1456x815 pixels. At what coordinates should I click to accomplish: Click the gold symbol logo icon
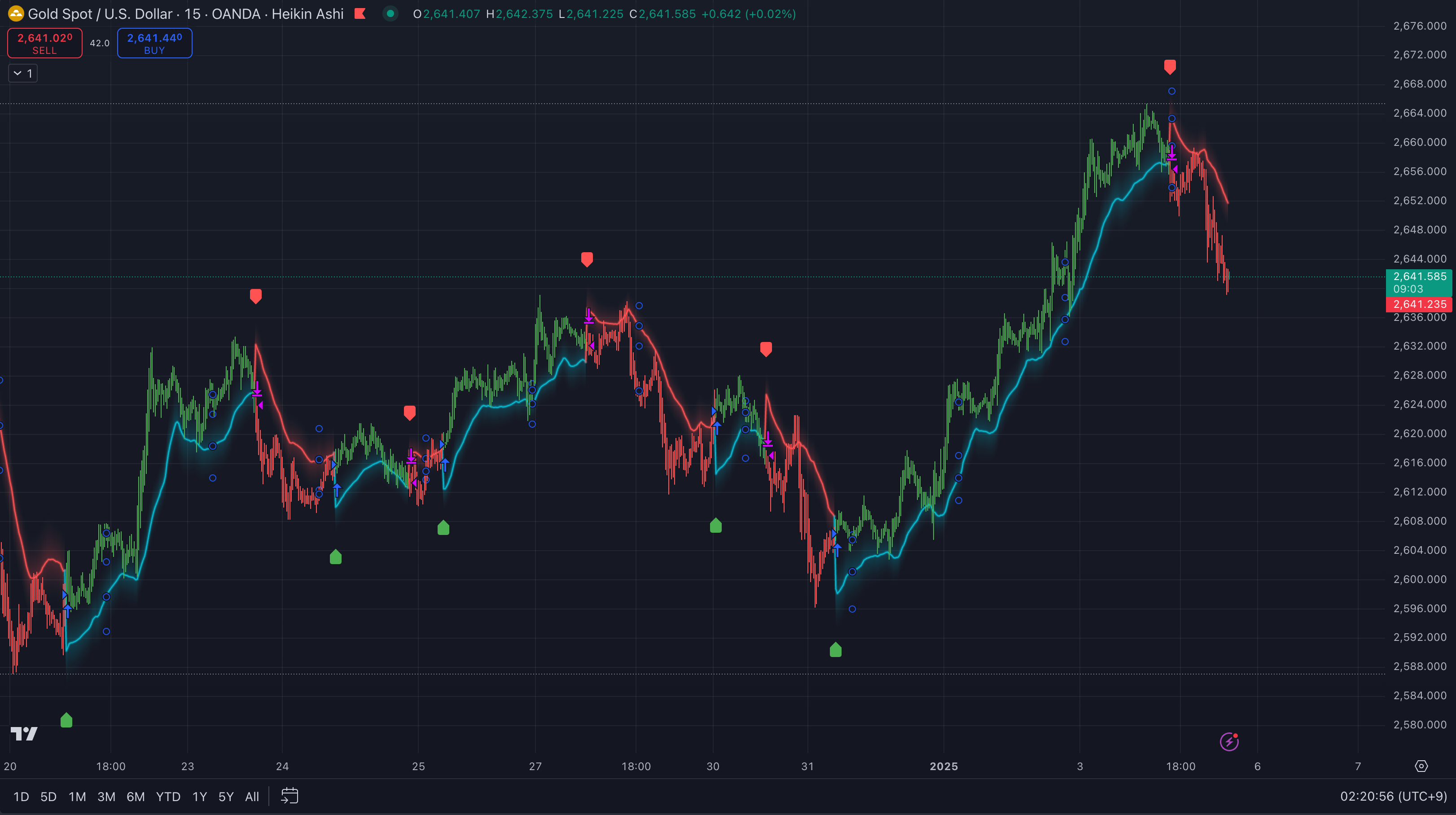pyautogui.click(x=16, y=13)
